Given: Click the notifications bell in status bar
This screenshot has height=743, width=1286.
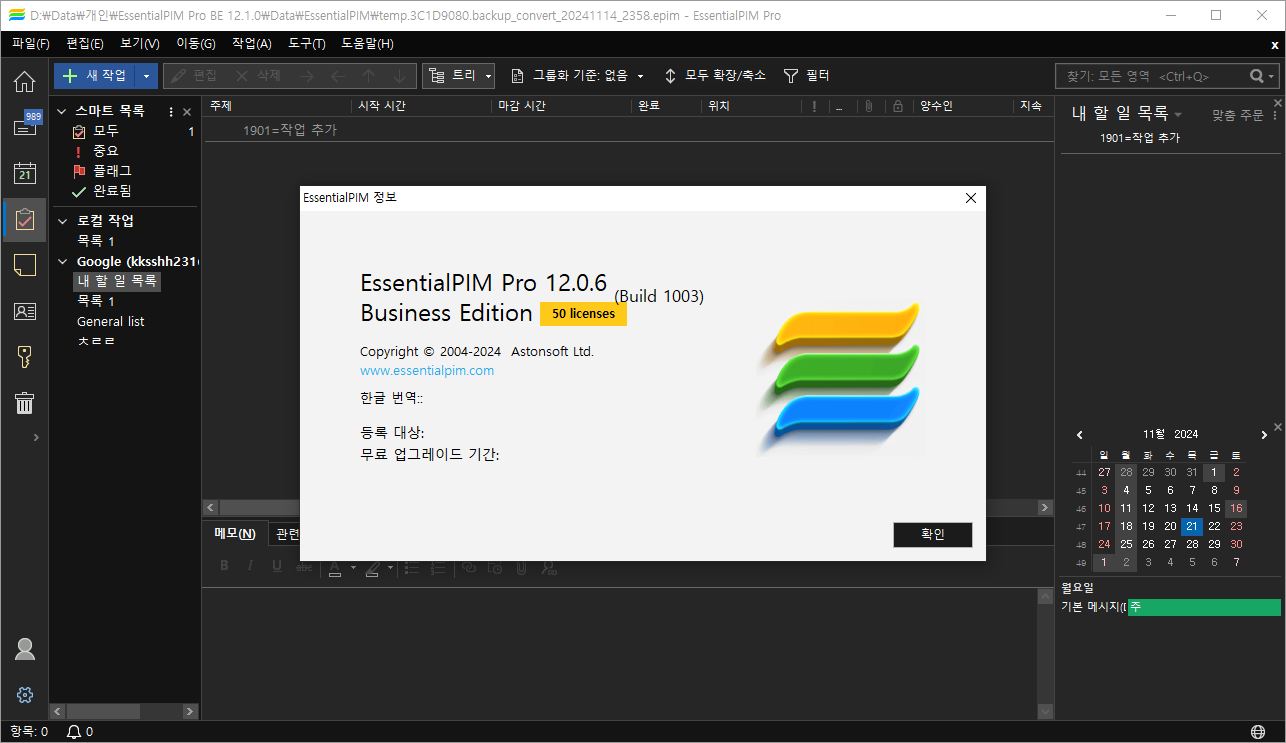Looking at the screenshot, I should [x=74, y=732].
